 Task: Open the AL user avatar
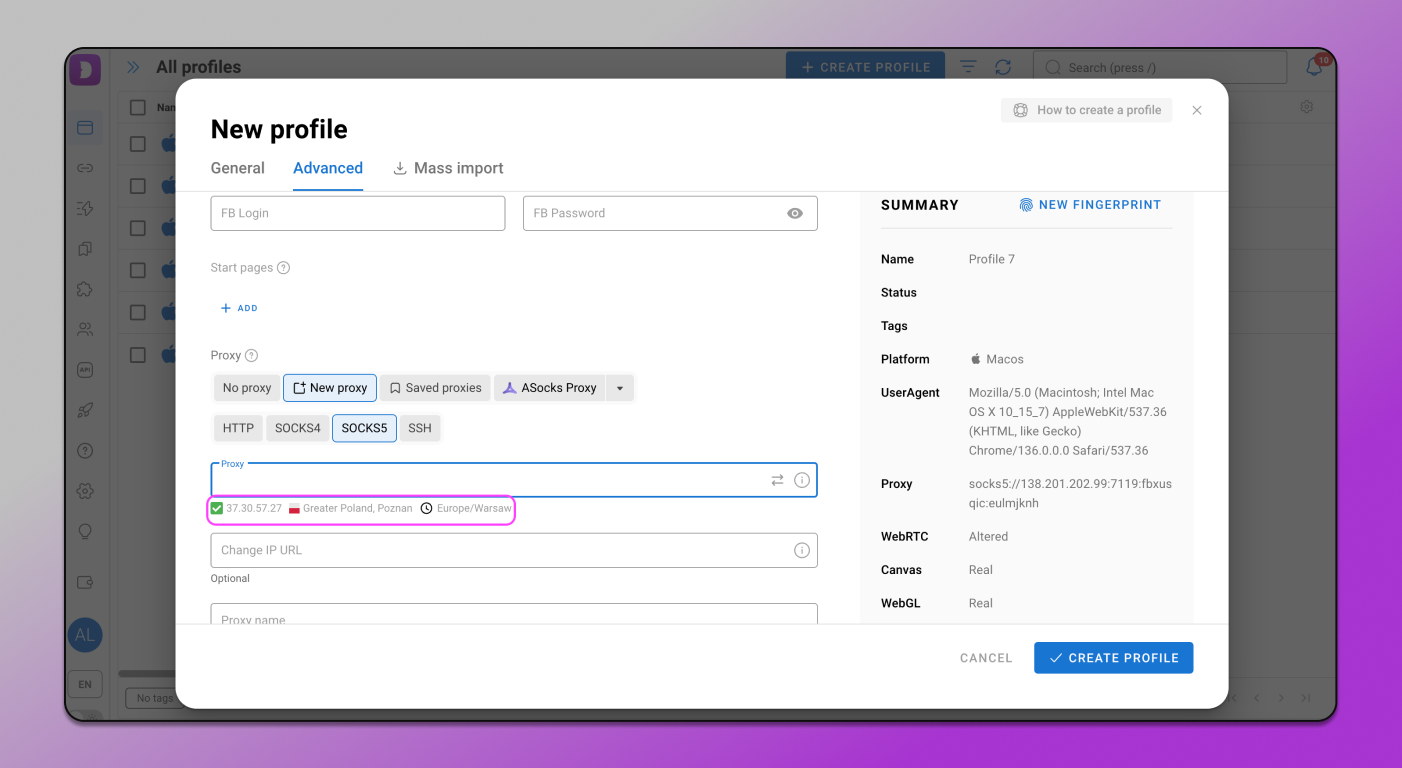click(x=85, y=635)
